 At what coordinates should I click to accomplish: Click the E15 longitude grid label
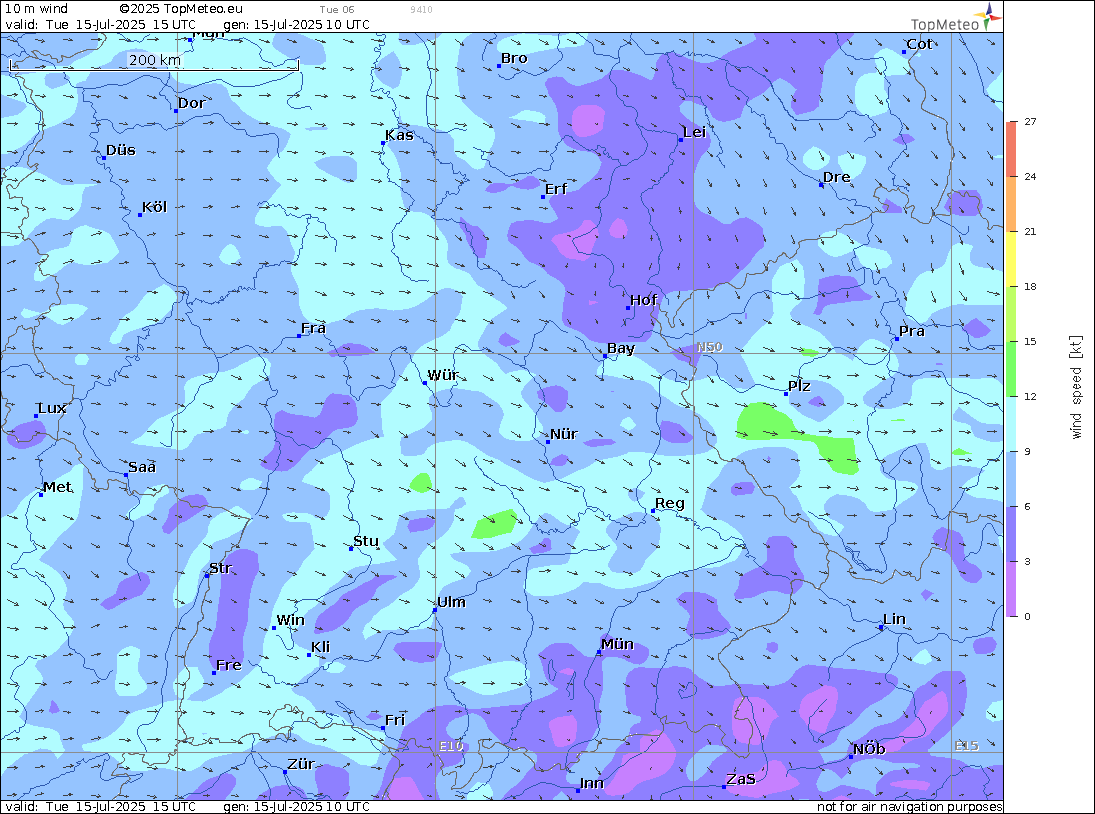pyautogui.click(x=967, y=746)
